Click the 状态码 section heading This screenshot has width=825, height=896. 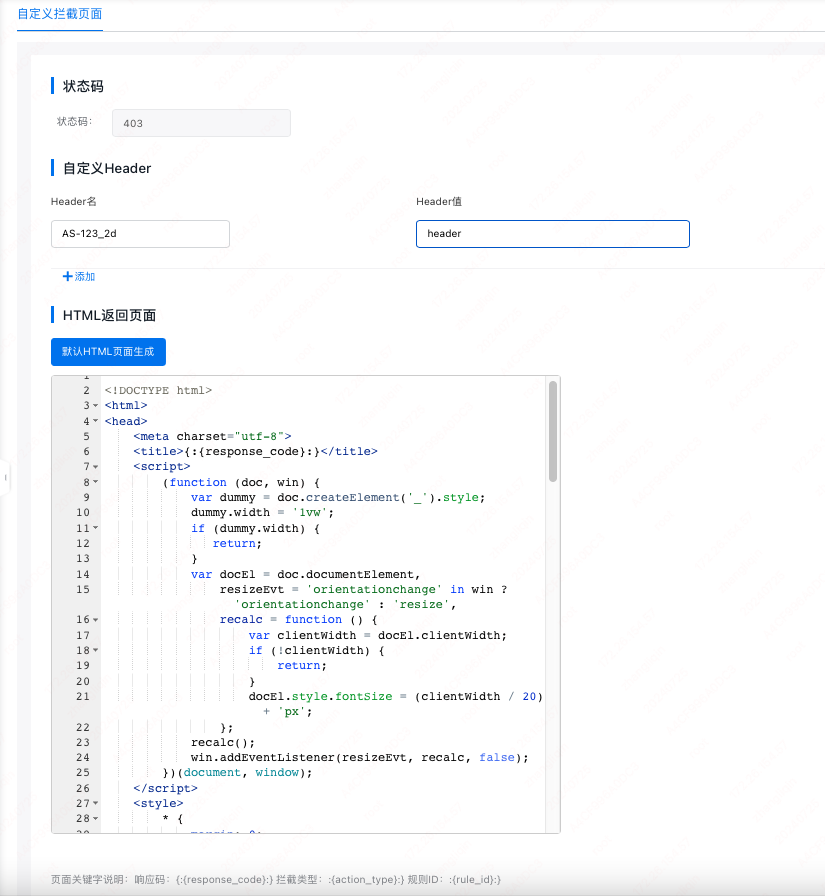(x=83, y=86)
